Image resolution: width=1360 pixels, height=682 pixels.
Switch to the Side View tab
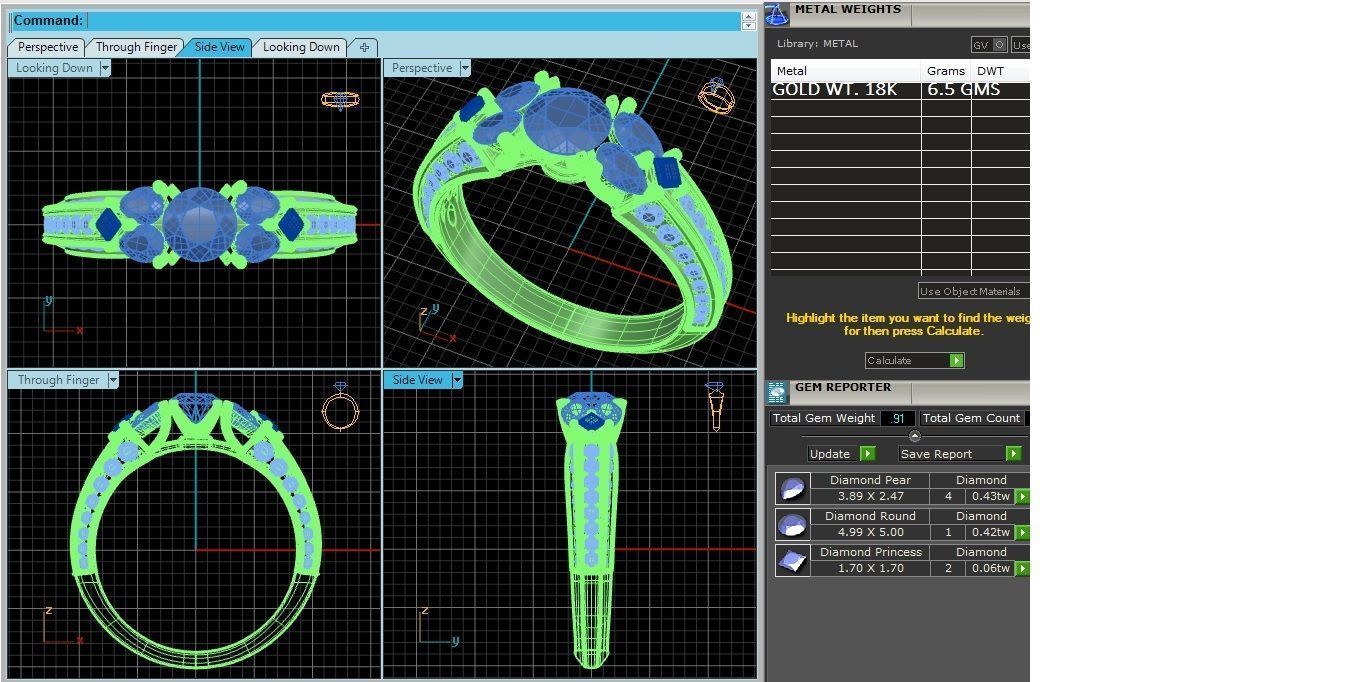coord(219,47)
